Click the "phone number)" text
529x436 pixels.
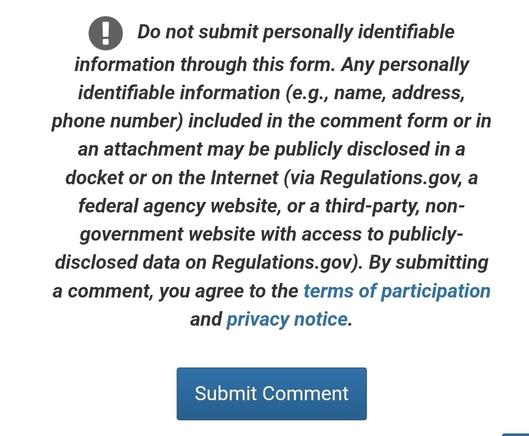coord(117,121)
